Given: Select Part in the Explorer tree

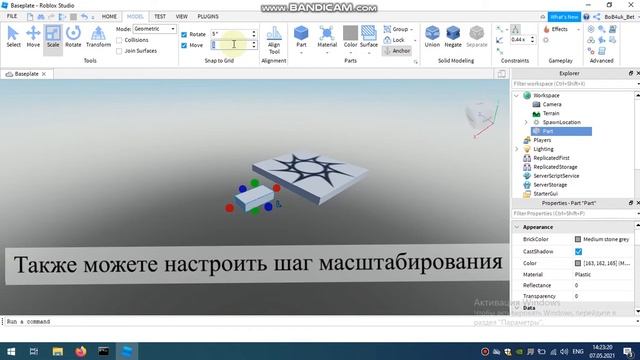Looking at the screenshot, I should pos(561,131).
